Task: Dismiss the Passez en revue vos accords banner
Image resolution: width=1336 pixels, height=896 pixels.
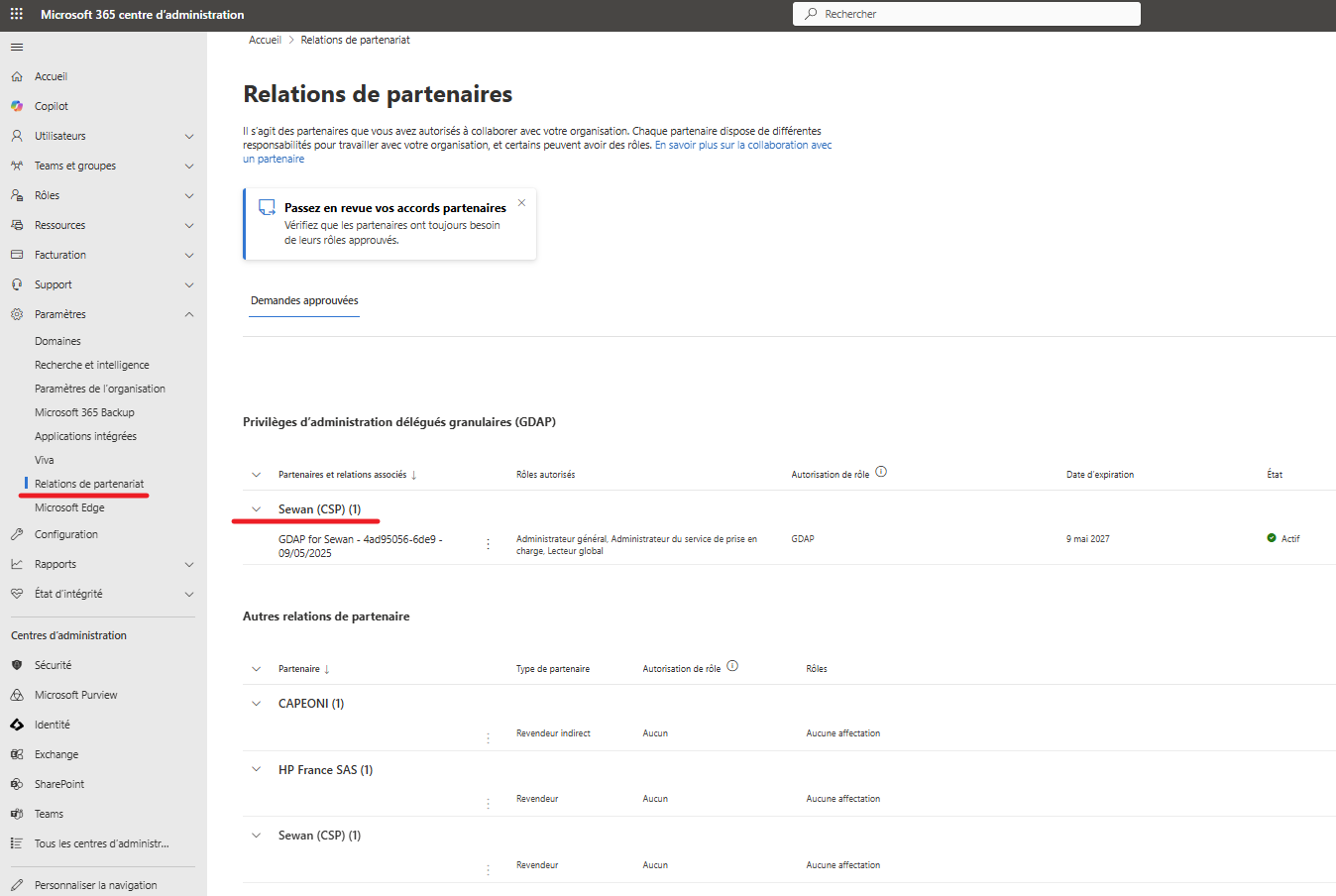Action: pyautogui.click(x=521, y=203)
